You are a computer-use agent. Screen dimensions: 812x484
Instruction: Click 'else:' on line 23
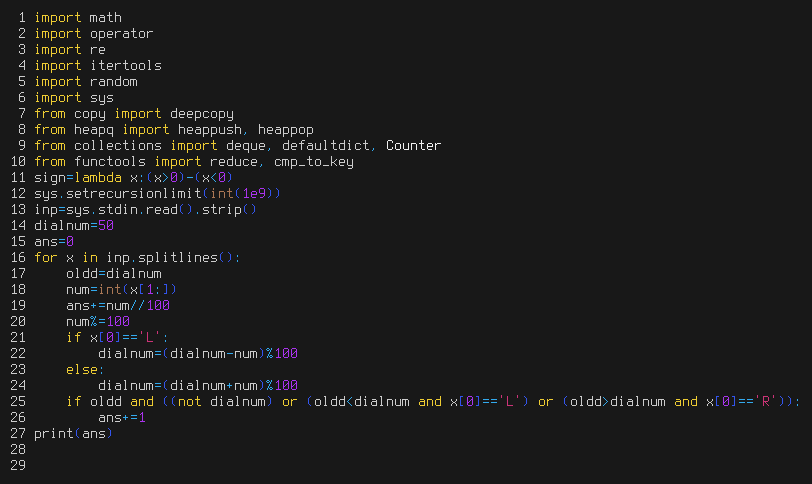pos(85,371)
